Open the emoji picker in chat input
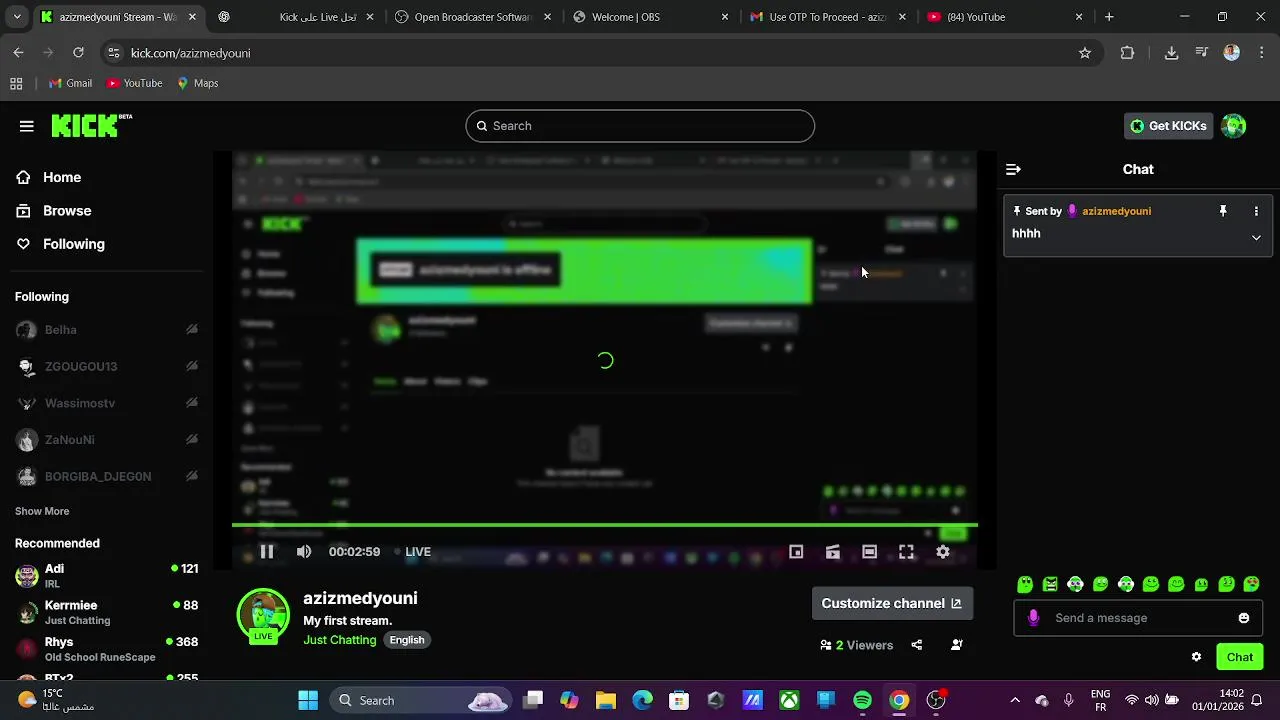This screenshot has width=1280, height=720. click(x=1244, y=618)
